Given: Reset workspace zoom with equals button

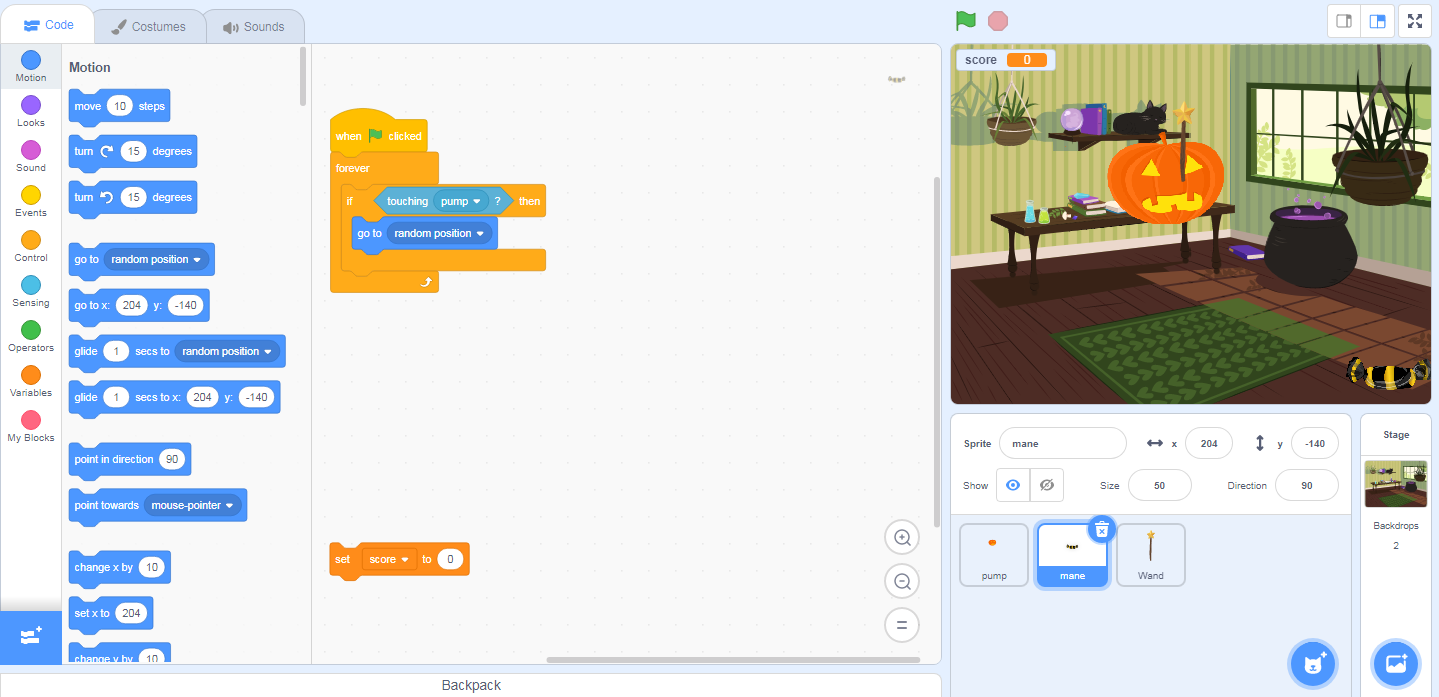Looking at the screenshot, I should [901, 625].
